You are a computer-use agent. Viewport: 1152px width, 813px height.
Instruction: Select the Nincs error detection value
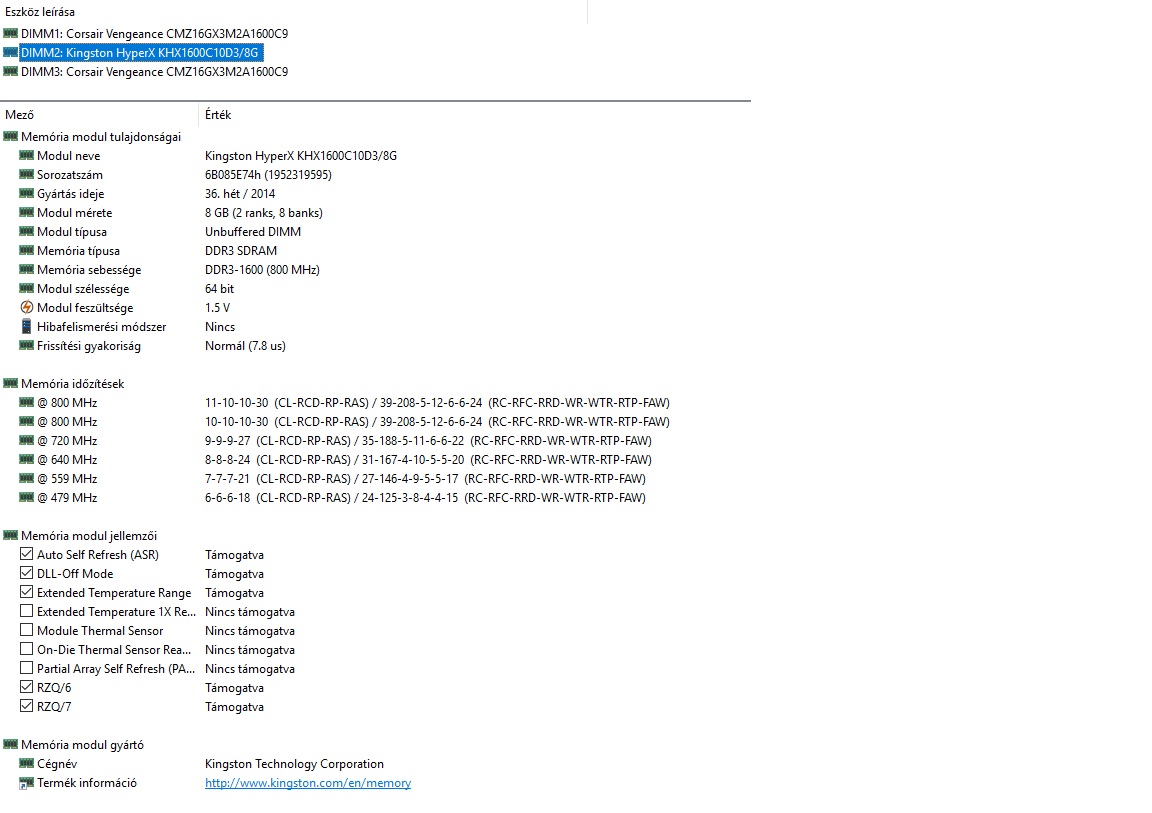tap(220, 327)
